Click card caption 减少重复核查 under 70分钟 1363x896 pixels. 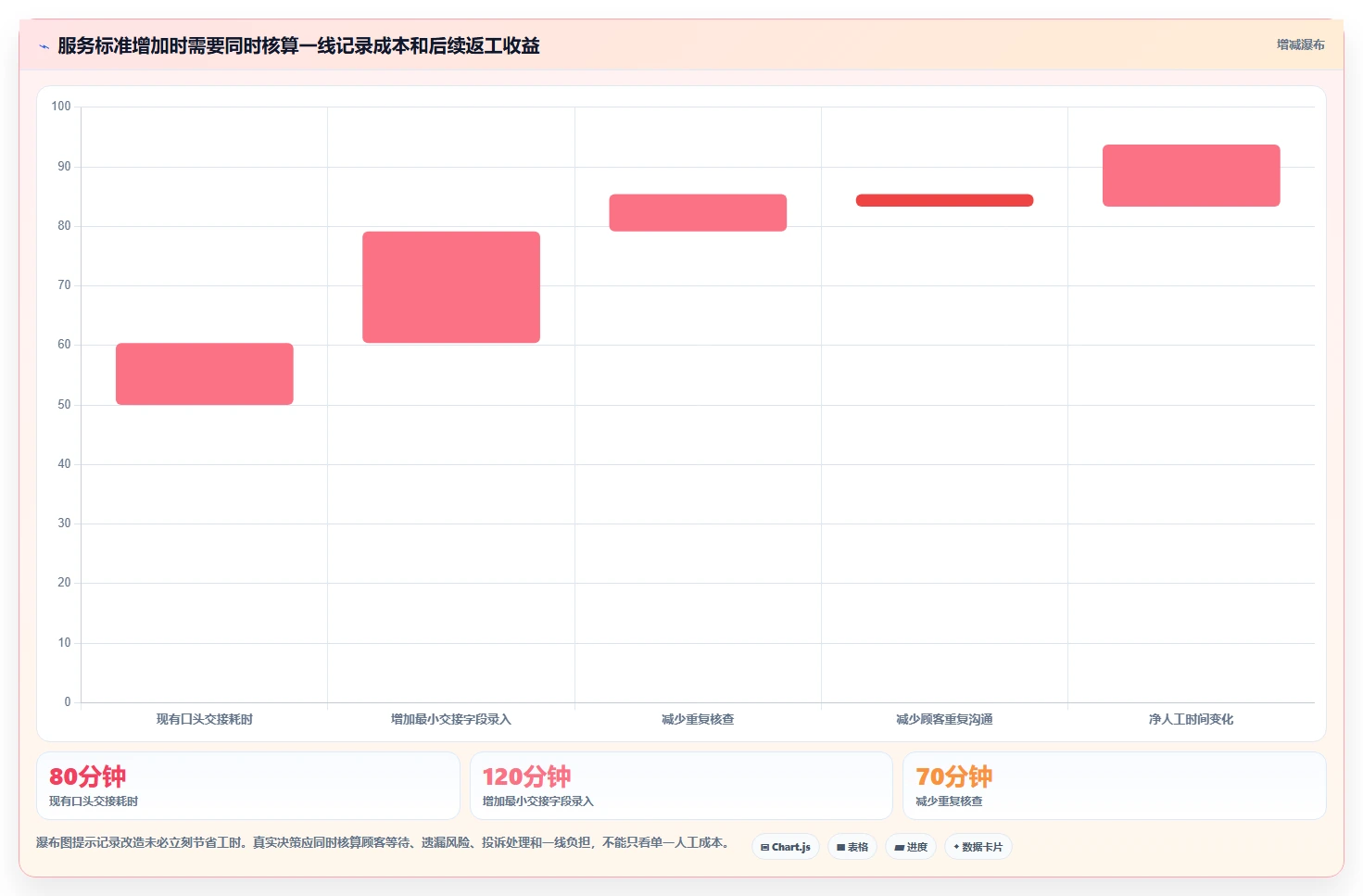click(950, 801)
